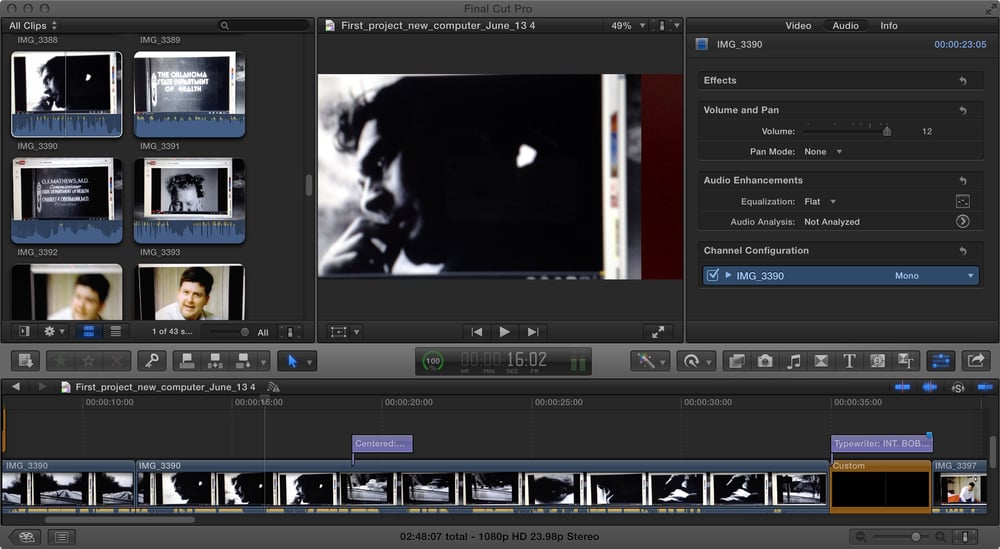Select the Centered title clip in timeline

(x=381, y=444)
